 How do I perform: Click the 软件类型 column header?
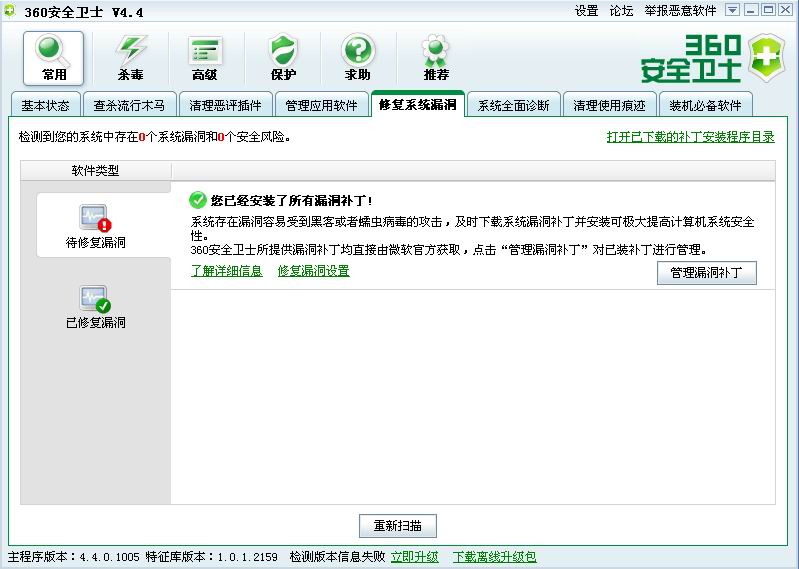95,170
